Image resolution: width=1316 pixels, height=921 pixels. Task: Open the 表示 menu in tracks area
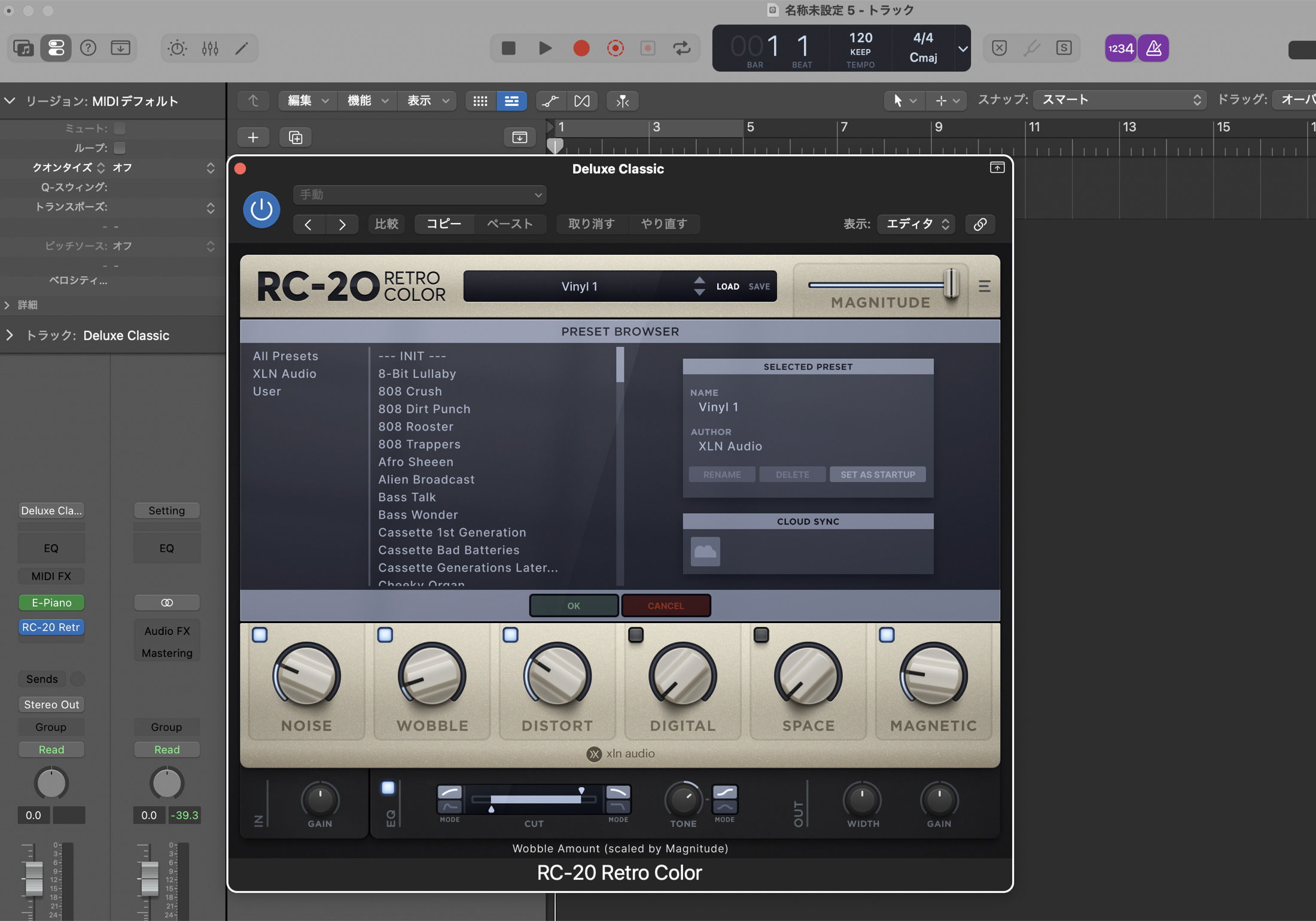coord(428,101)
